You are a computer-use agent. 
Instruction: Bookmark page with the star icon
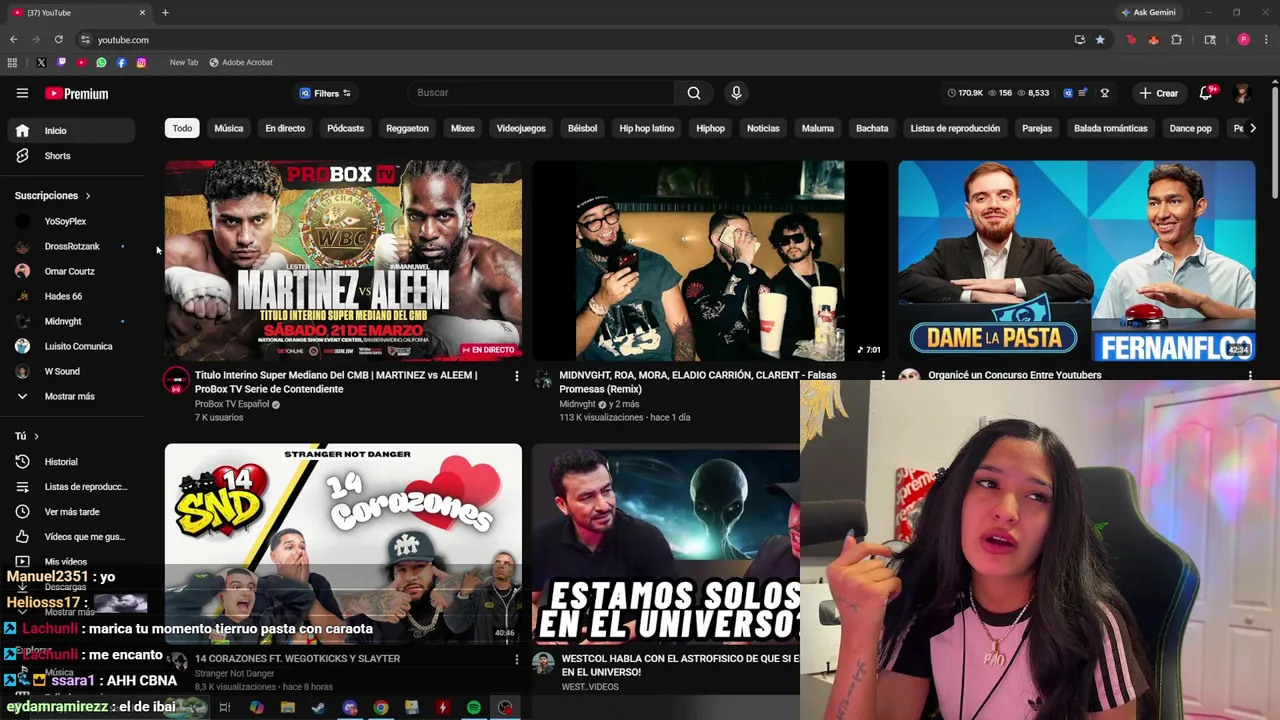1100,40
